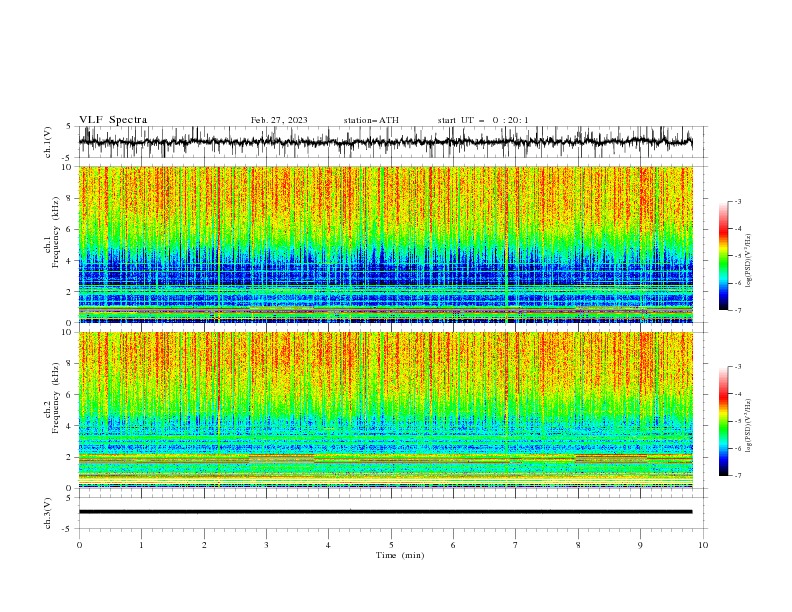
Task: Click time axis tick label "7"
Action: click(516, 545)
